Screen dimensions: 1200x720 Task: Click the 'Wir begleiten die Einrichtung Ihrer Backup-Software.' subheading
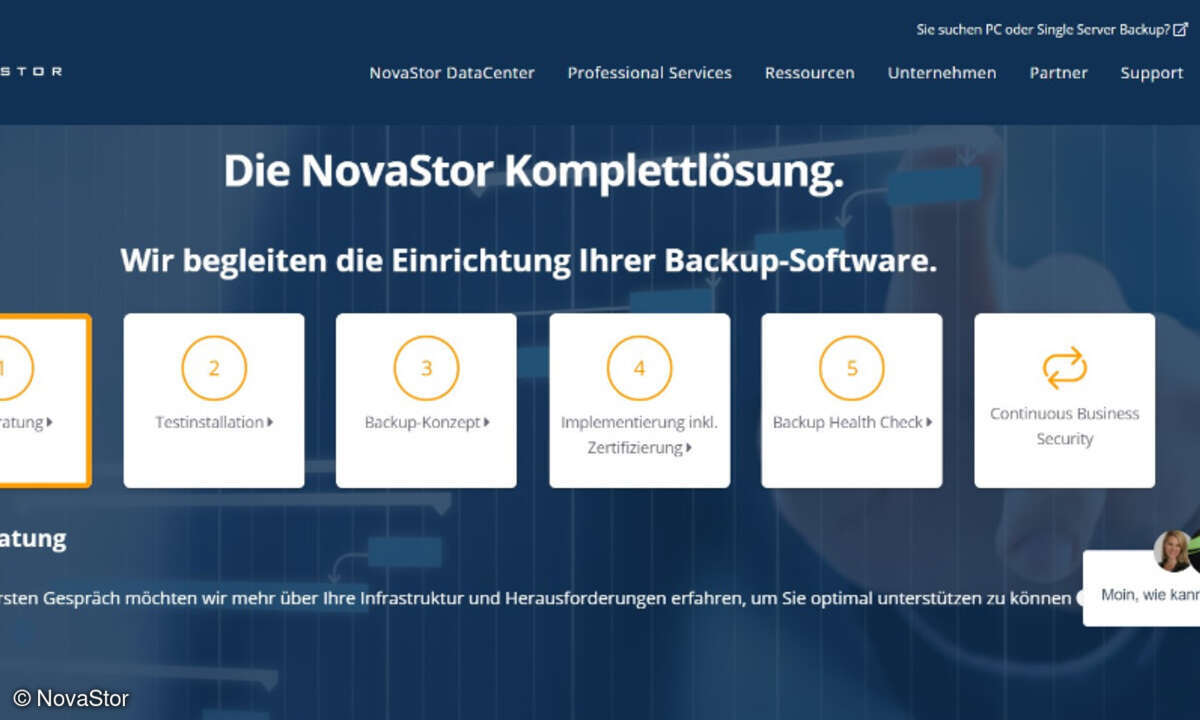point(529,260)
